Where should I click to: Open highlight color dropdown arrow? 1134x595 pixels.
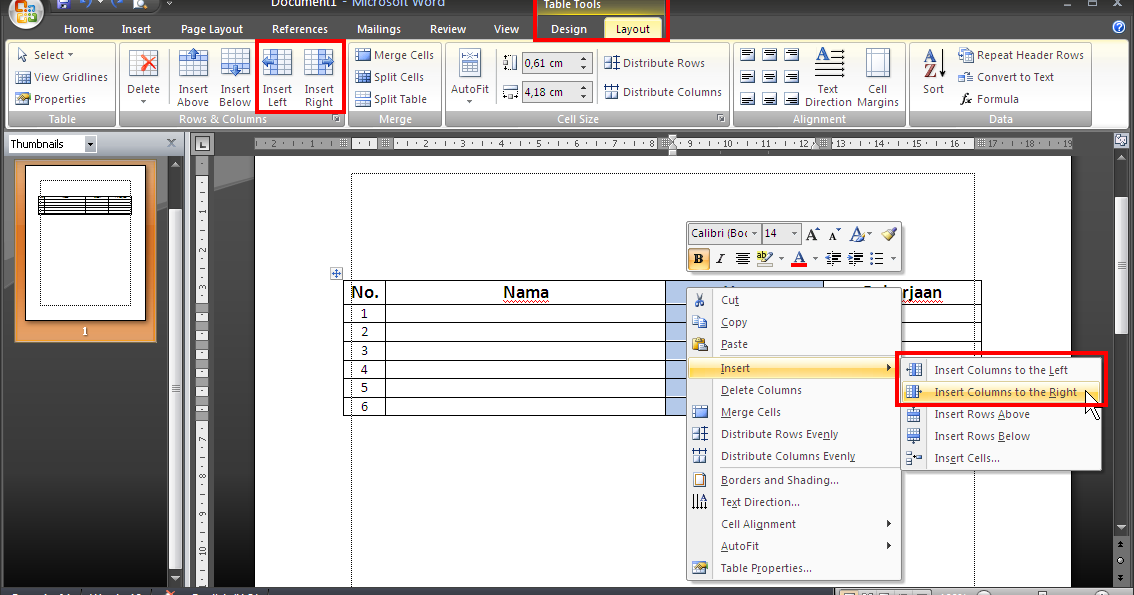(781, 258)
